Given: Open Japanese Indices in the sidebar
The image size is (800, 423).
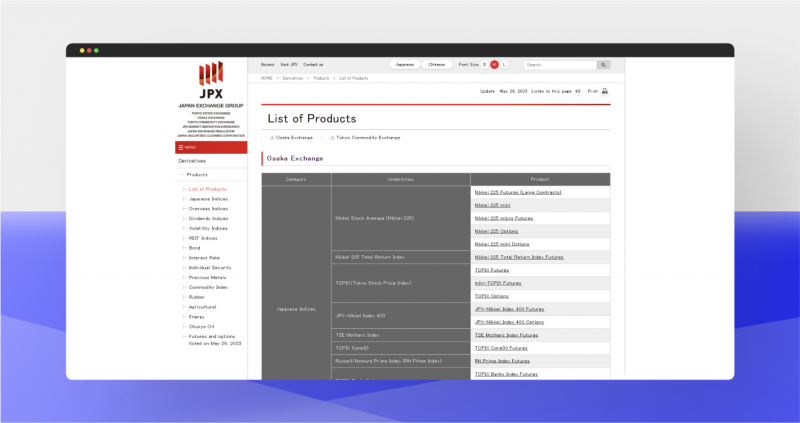Looking at the screenshot, I should 208,199.
